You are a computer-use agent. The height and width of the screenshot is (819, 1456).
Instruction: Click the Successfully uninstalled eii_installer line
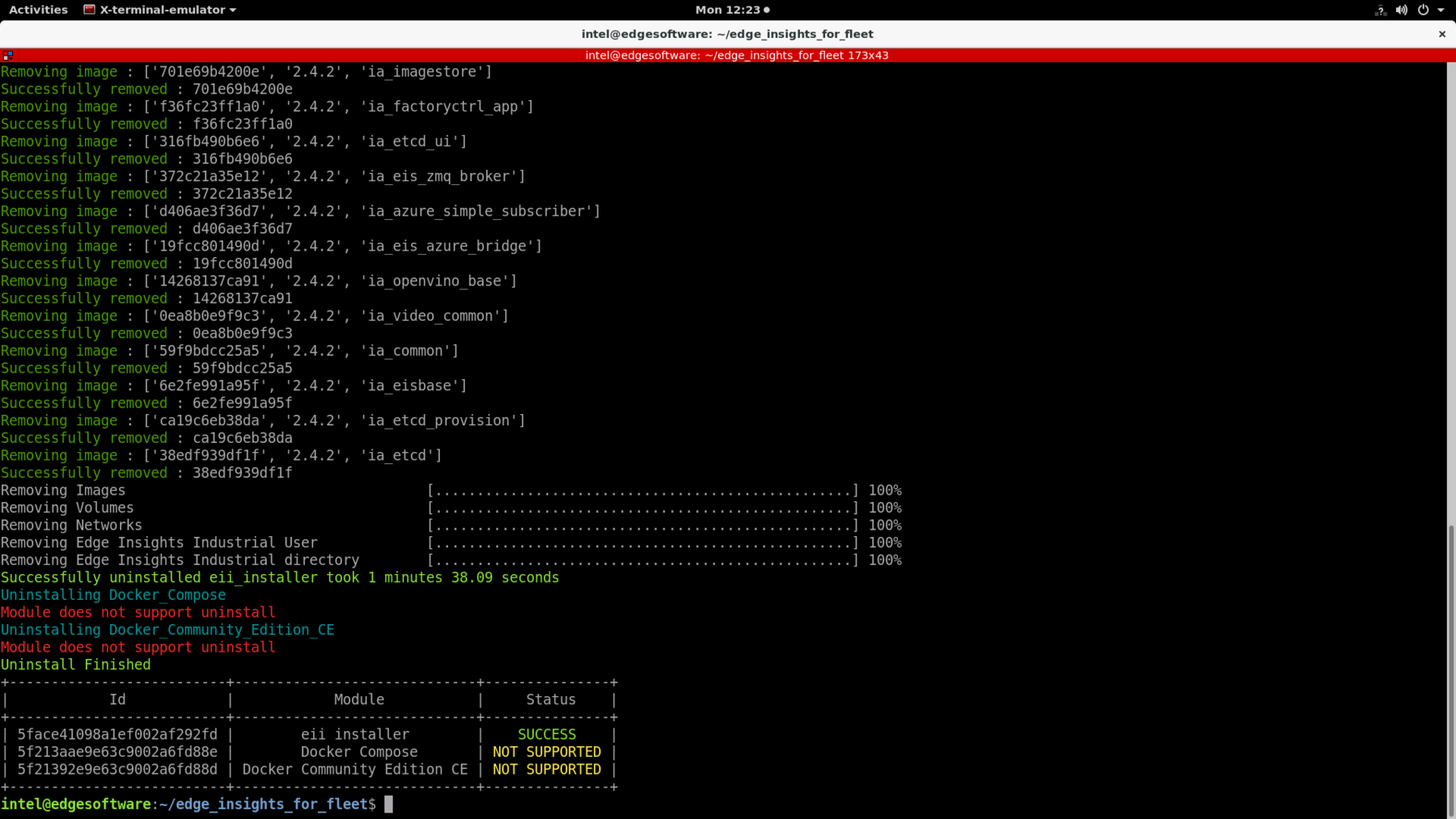click(x=280, y=577)
